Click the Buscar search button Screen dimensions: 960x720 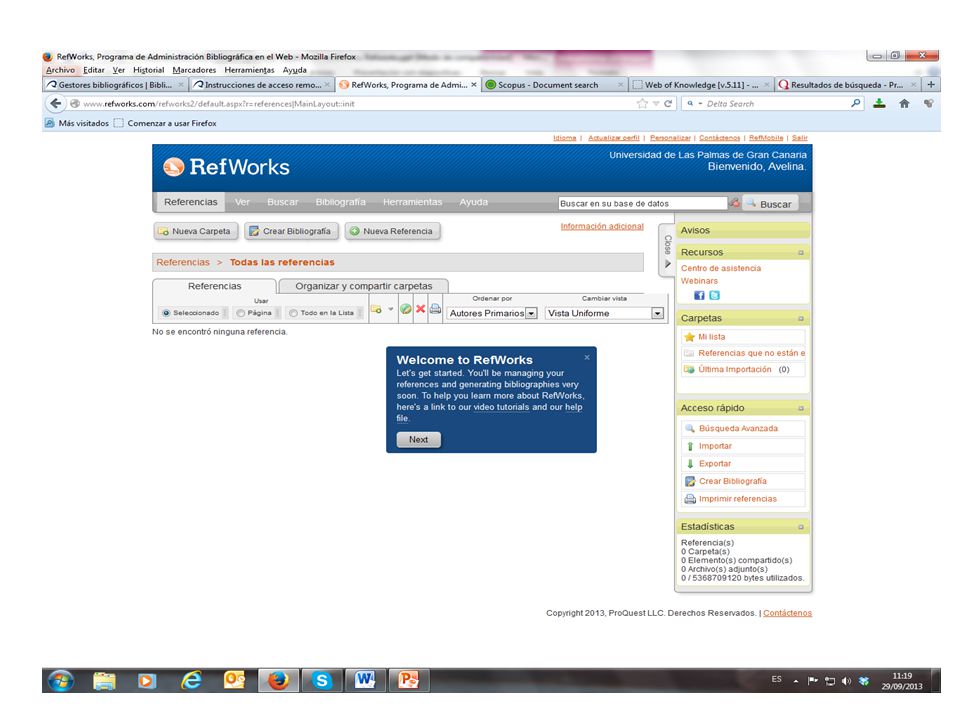[x=770, y=204]
